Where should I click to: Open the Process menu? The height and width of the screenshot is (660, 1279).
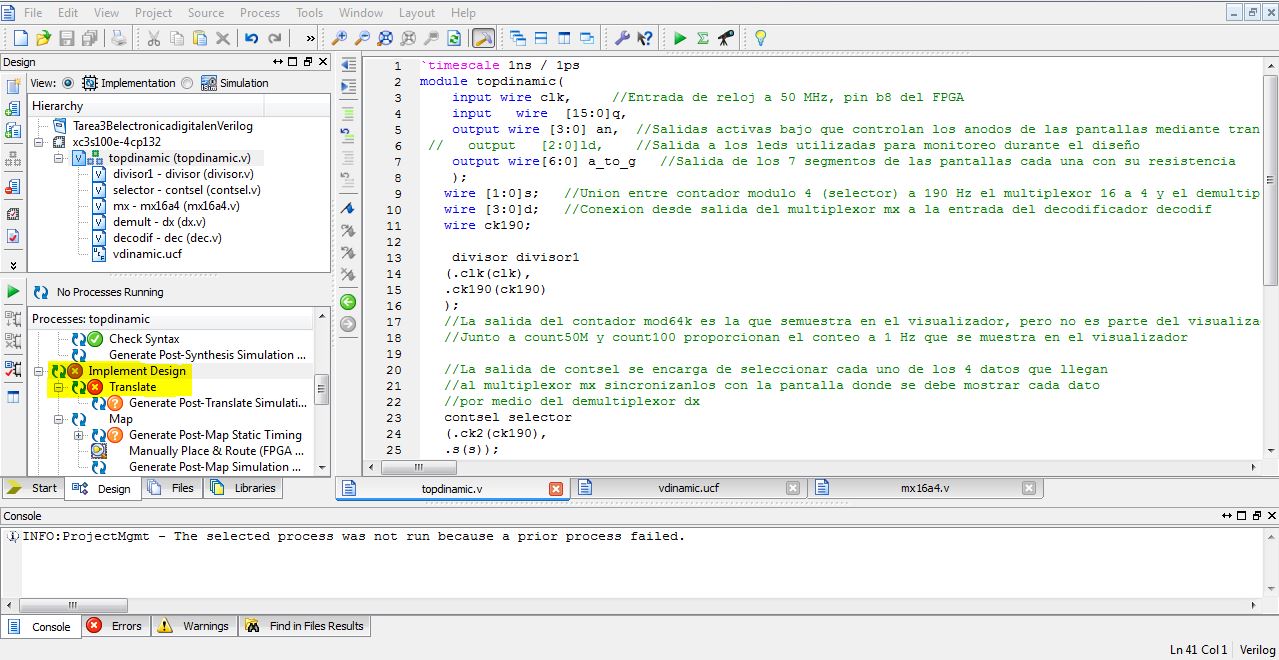259,13
